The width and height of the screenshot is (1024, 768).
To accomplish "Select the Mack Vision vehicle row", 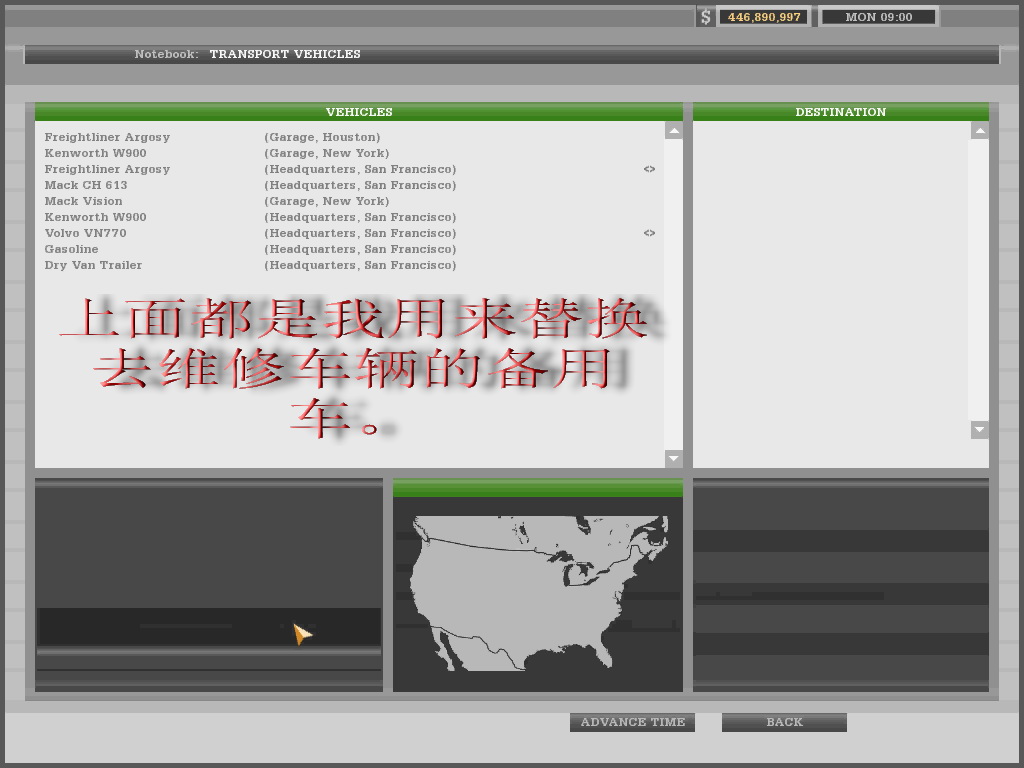I will tap(349, 201).
